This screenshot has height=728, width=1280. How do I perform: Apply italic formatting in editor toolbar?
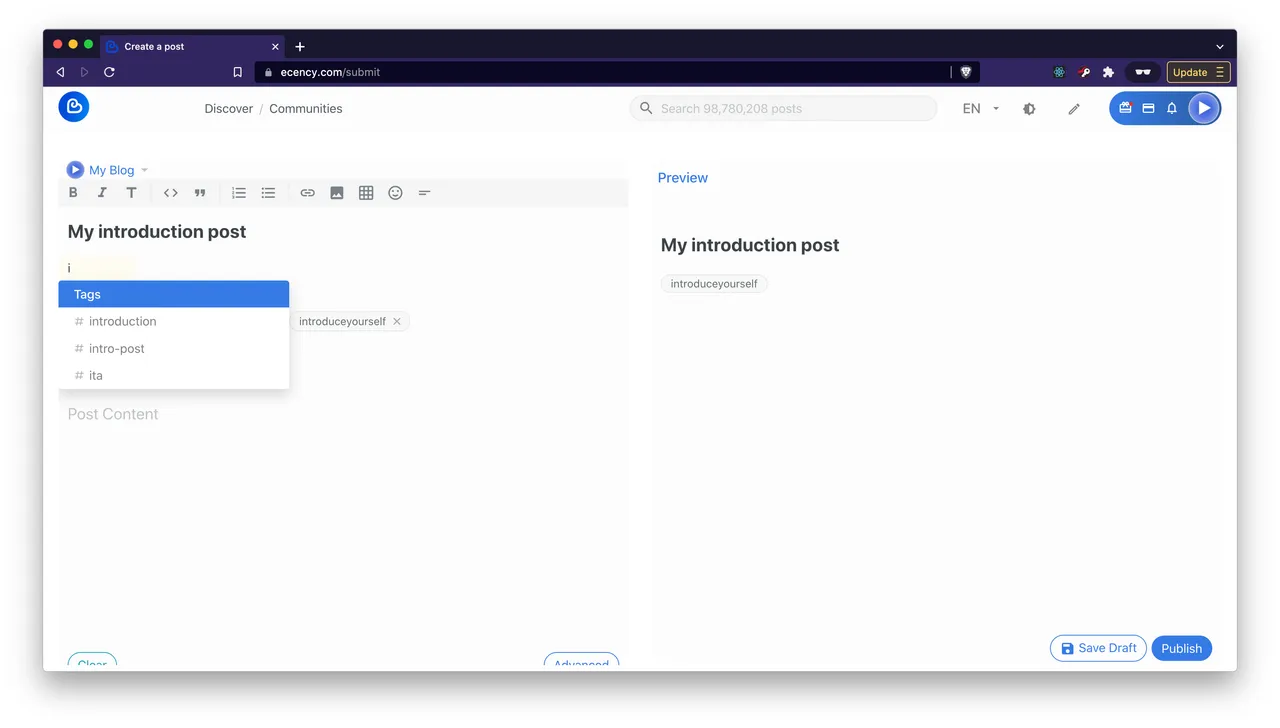point(102,193)
